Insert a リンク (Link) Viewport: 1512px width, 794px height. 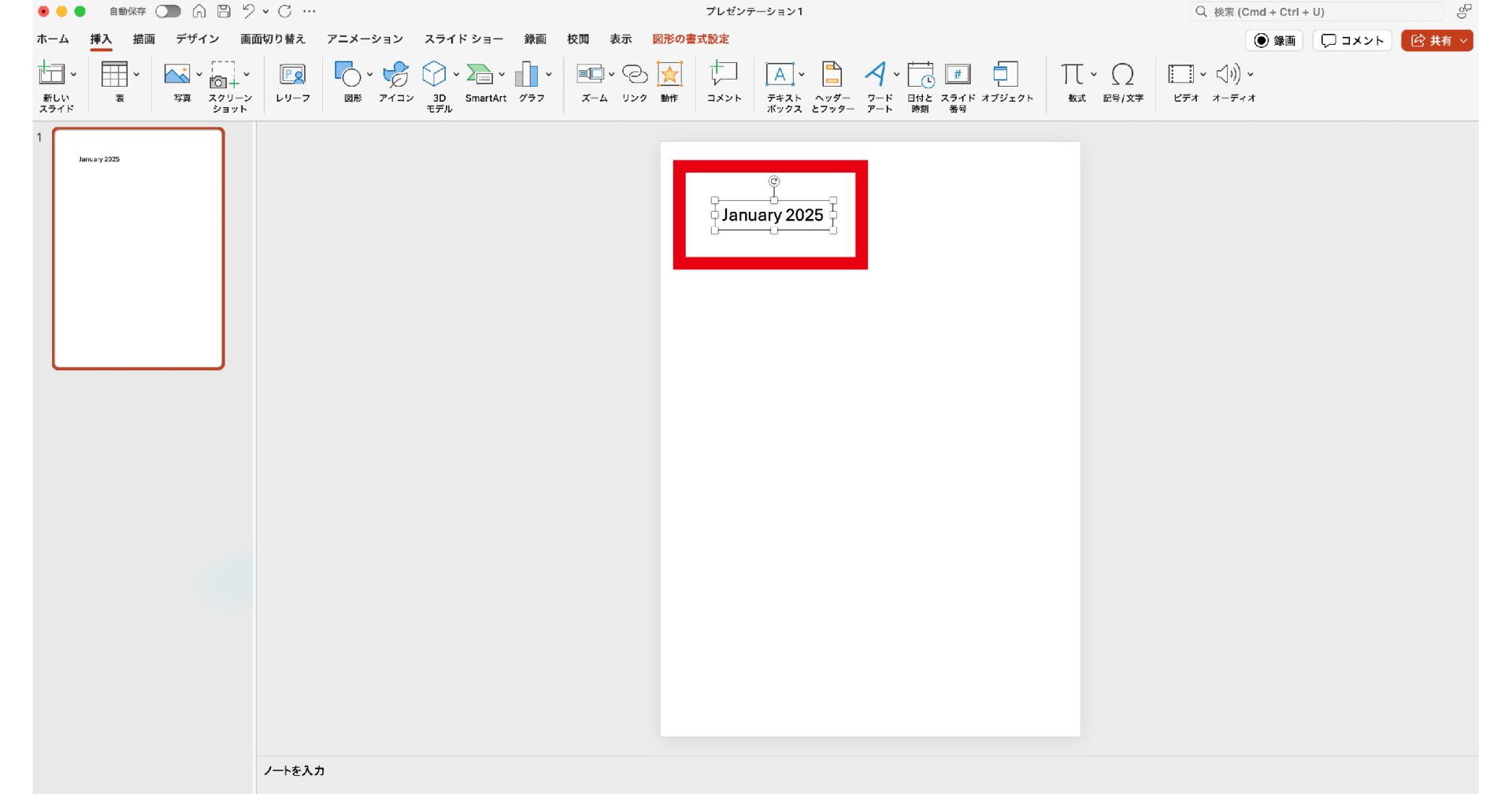(x=634, y=75)
